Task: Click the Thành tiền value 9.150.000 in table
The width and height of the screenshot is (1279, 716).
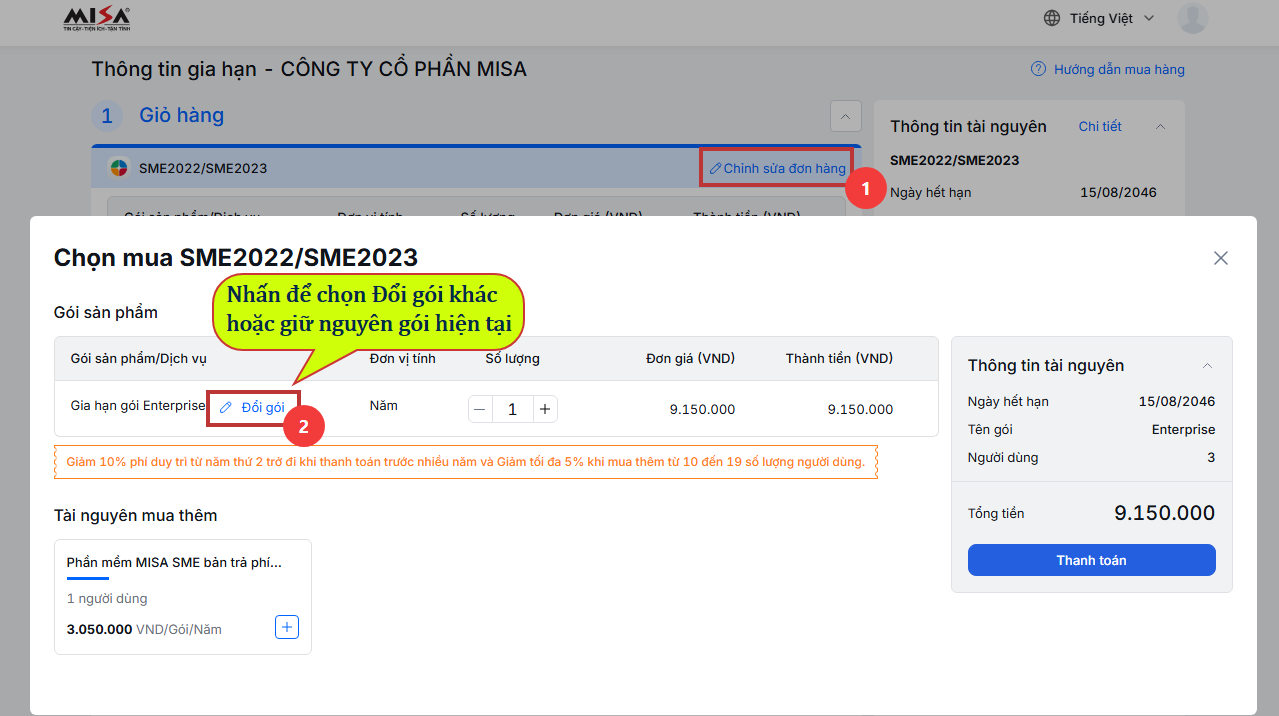Action: [860, 409]
